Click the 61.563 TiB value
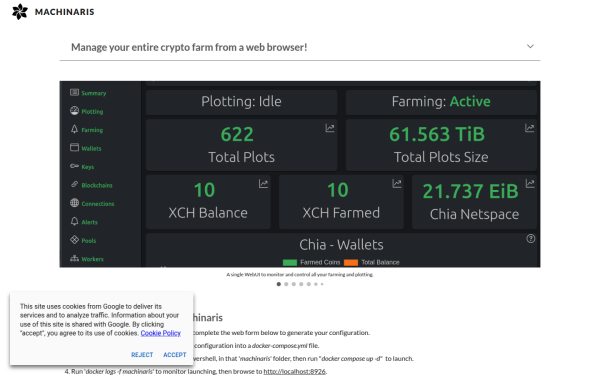This screenshot has height=375, width=600. pyautogui.click(x=437, y=134)
